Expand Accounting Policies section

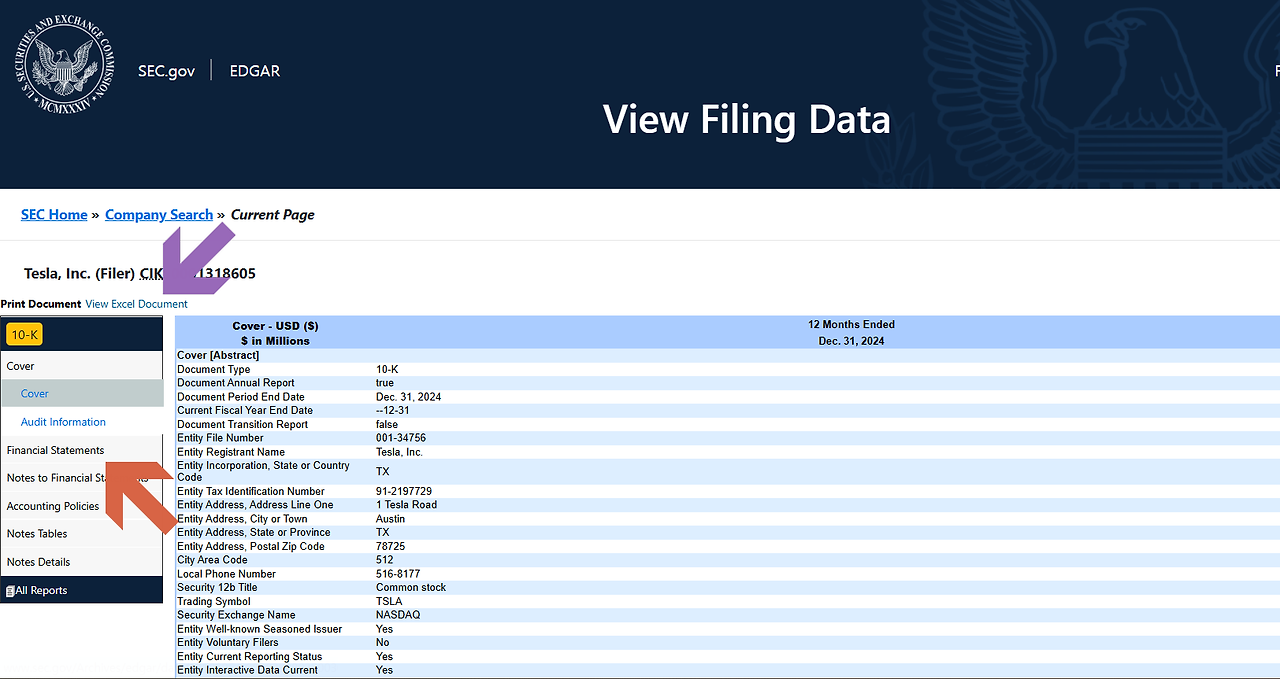(81, 506)
